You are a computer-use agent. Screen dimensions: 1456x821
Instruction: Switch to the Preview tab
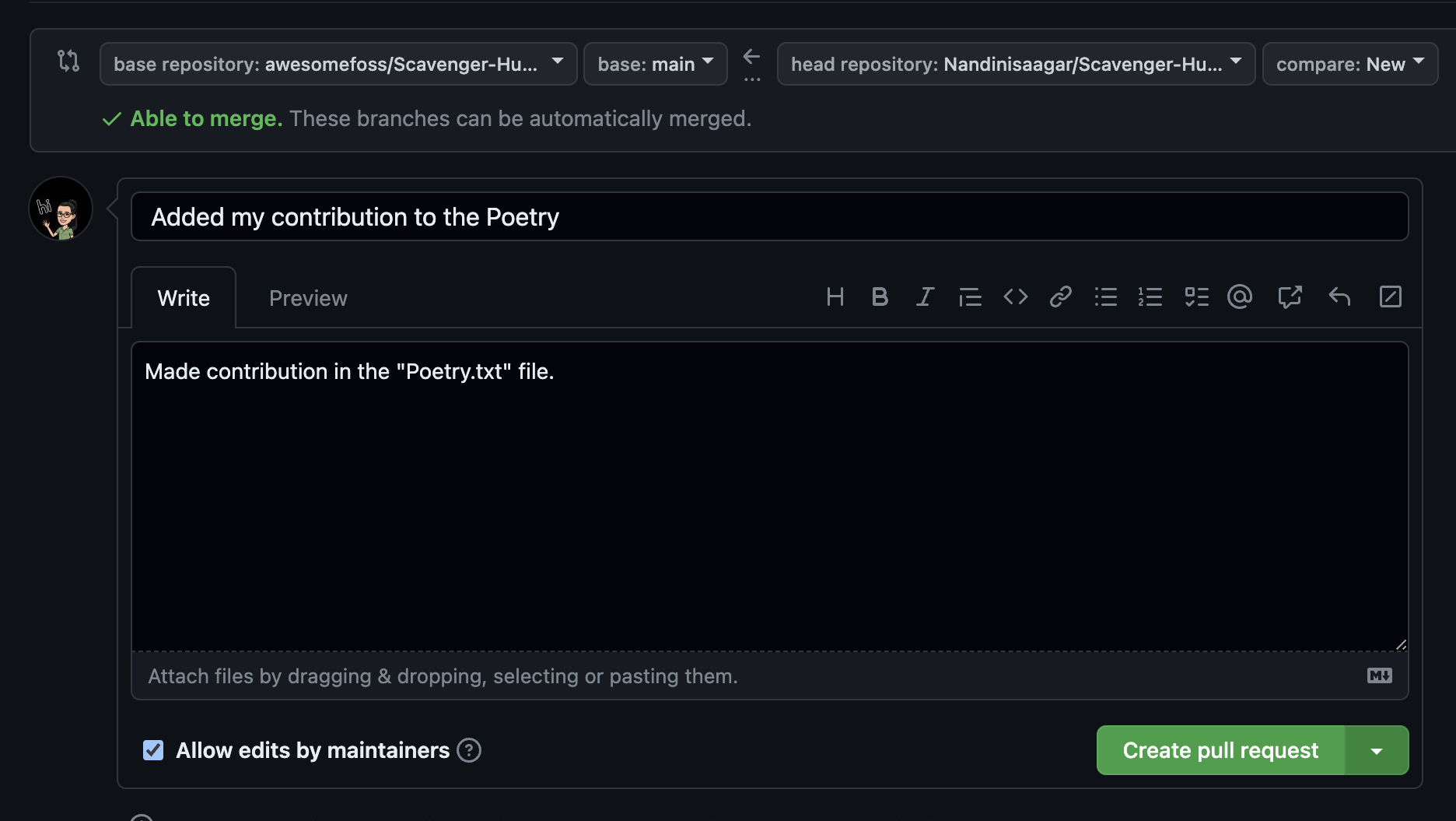[307, 297]
